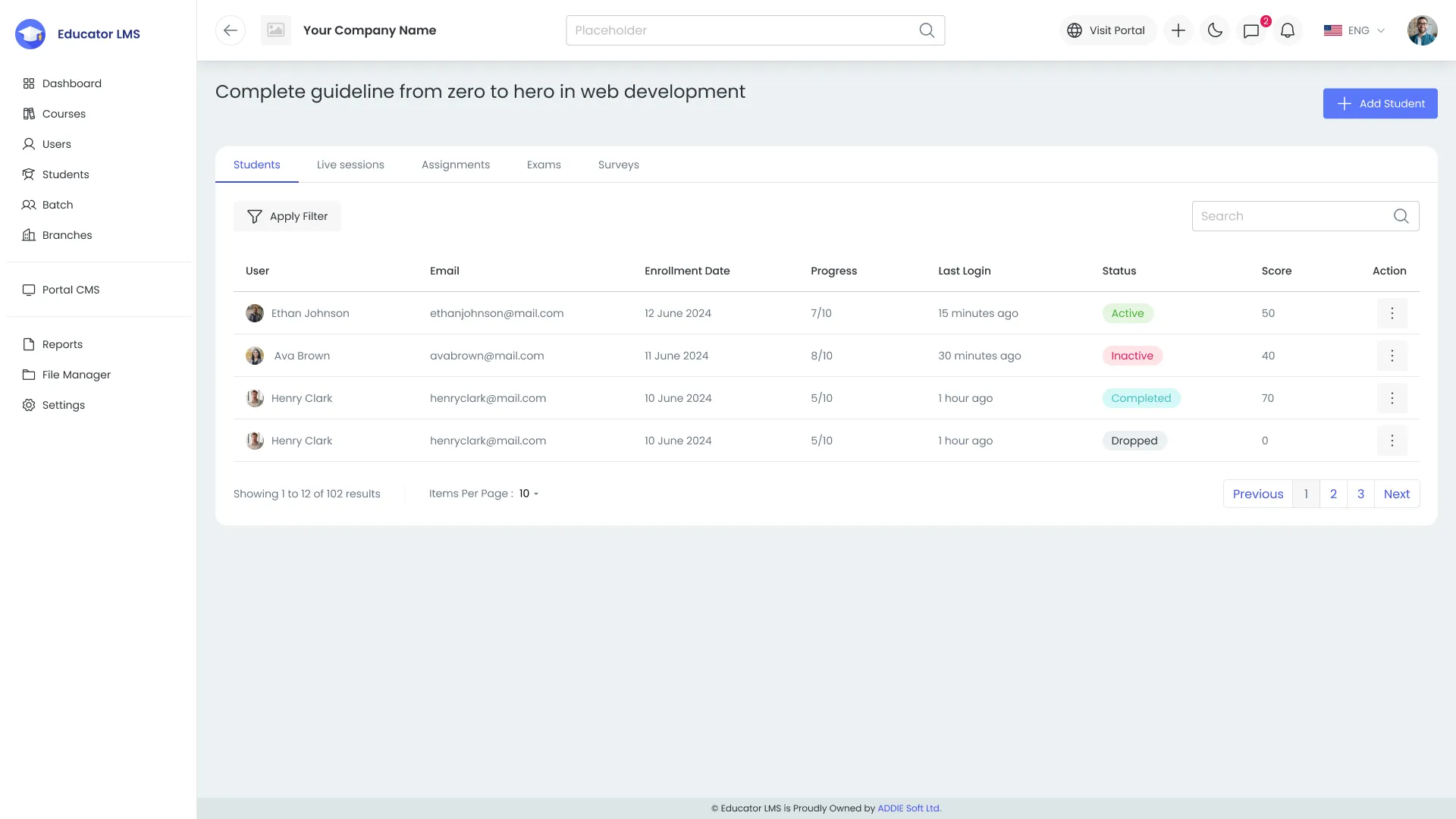Click the Apply Filter button
This screenshot has width=1456, height=819.
coord(287,216)
